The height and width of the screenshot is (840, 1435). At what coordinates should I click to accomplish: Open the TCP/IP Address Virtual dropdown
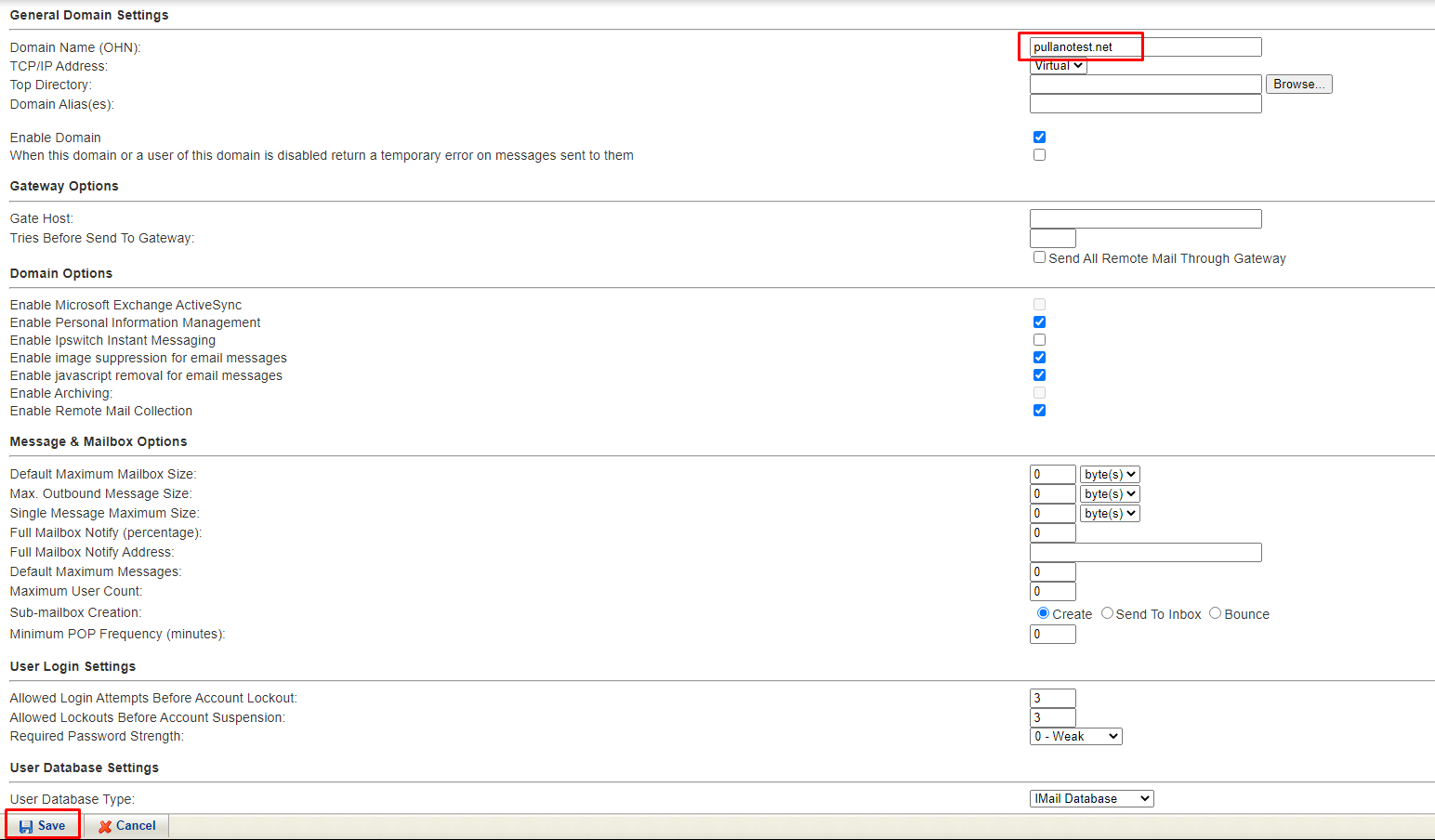point(1059,66)
